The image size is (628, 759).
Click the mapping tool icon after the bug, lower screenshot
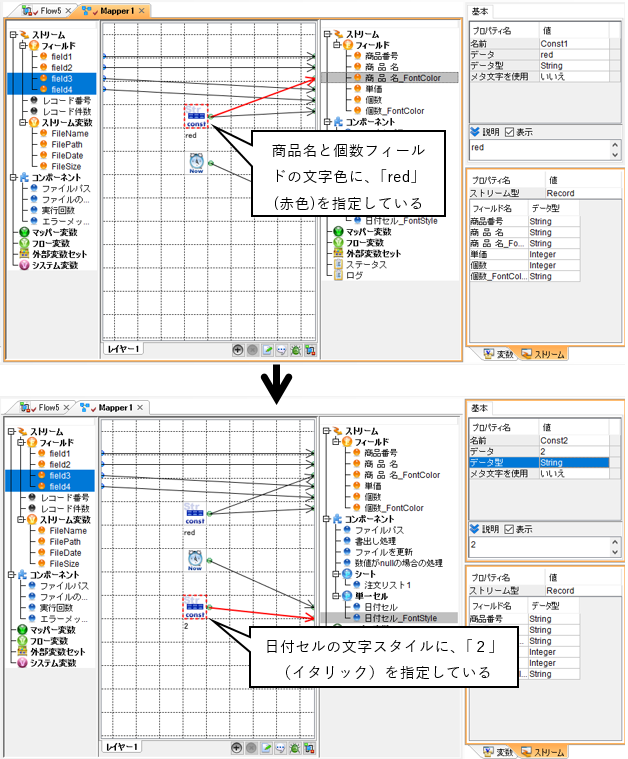pos(309,747)
